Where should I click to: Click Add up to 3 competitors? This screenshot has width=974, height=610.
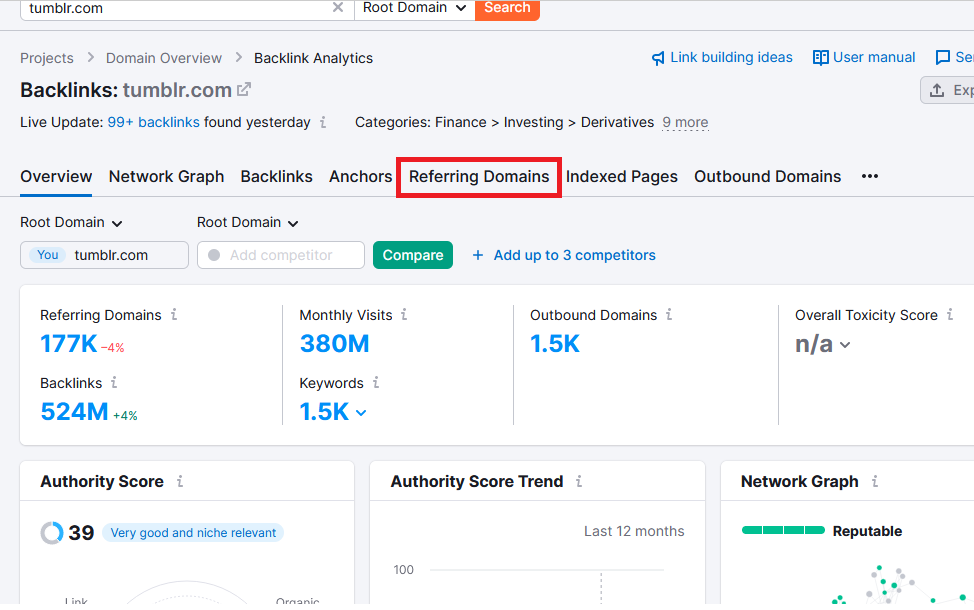coord(564,255)
